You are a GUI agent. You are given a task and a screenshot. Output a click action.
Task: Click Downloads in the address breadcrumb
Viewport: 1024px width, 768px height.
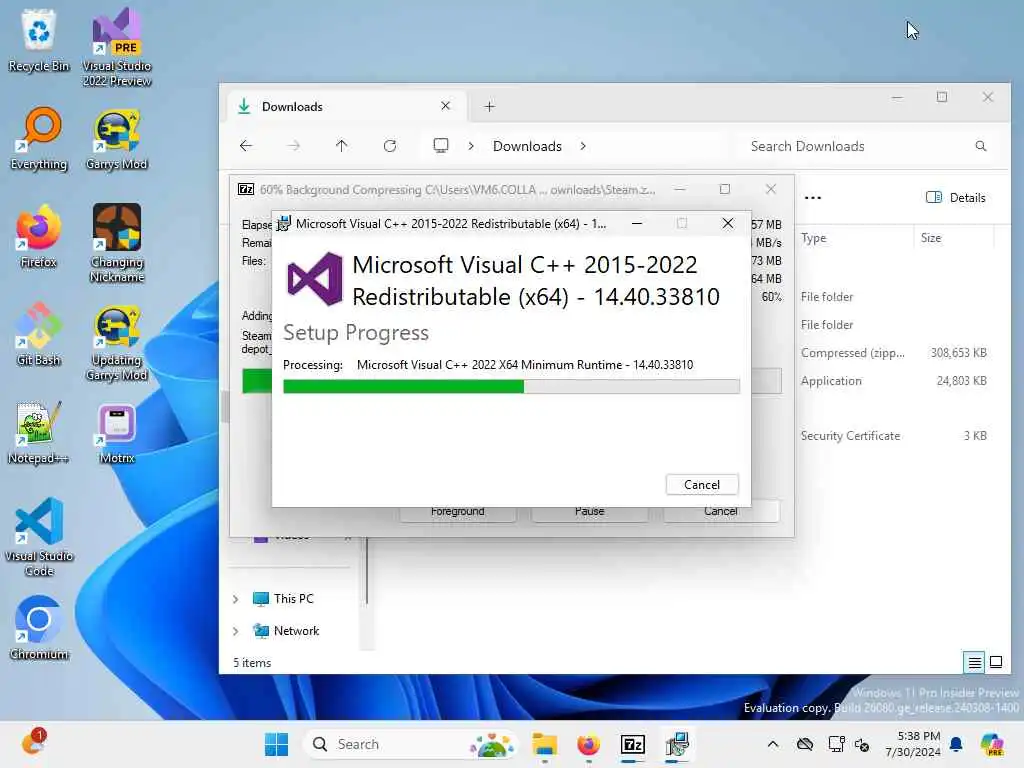click(x=527, y=146)
